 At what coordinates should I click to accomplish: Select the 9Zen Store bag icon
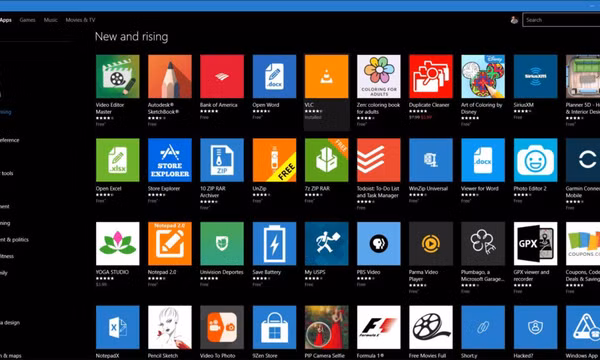(274, 327)
